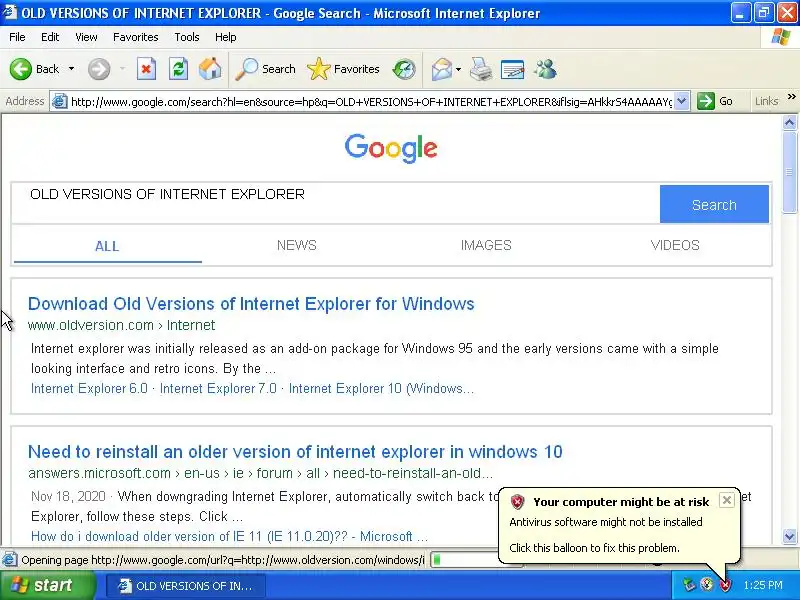Select the ALL results tab
Image resolution: width=800 pixels, height=600 pixels.
pos(107,246)
